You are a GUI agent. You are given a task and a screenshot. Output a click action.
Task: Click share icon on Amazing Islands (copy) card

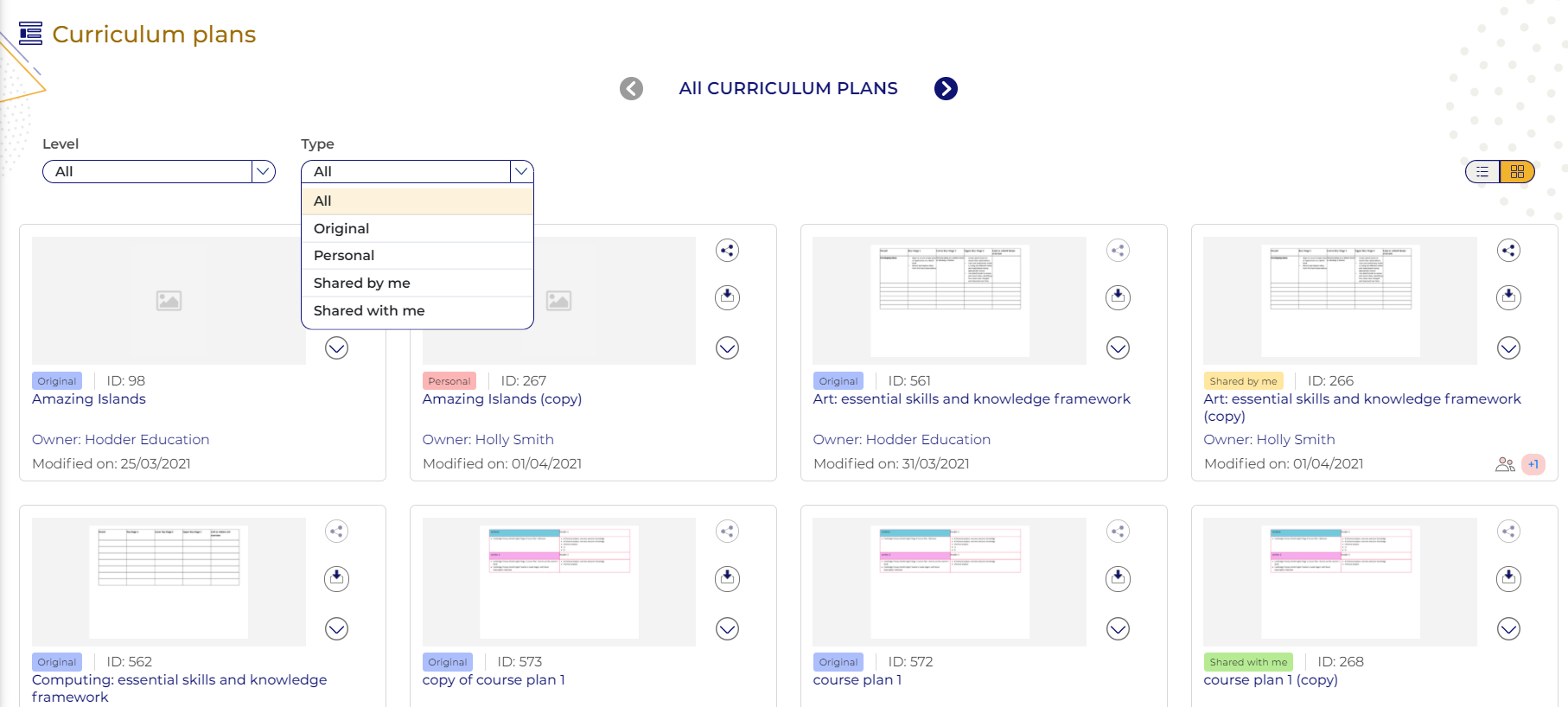(727, 251)
